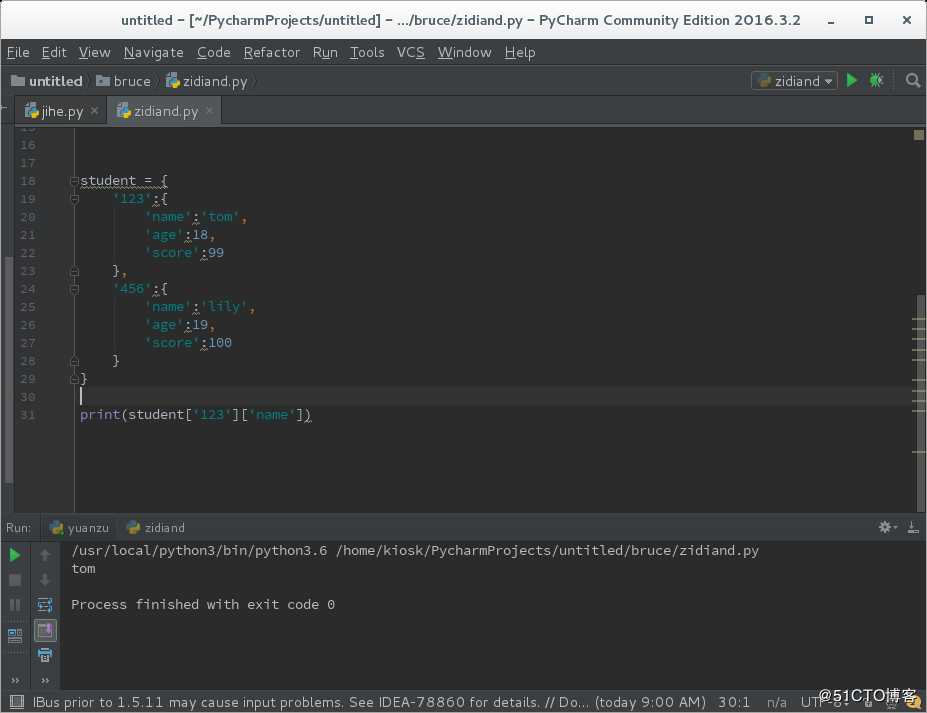Close the zidiand.py editor tab
This screenshot has width=927, height=713.
tap(209, 111)
